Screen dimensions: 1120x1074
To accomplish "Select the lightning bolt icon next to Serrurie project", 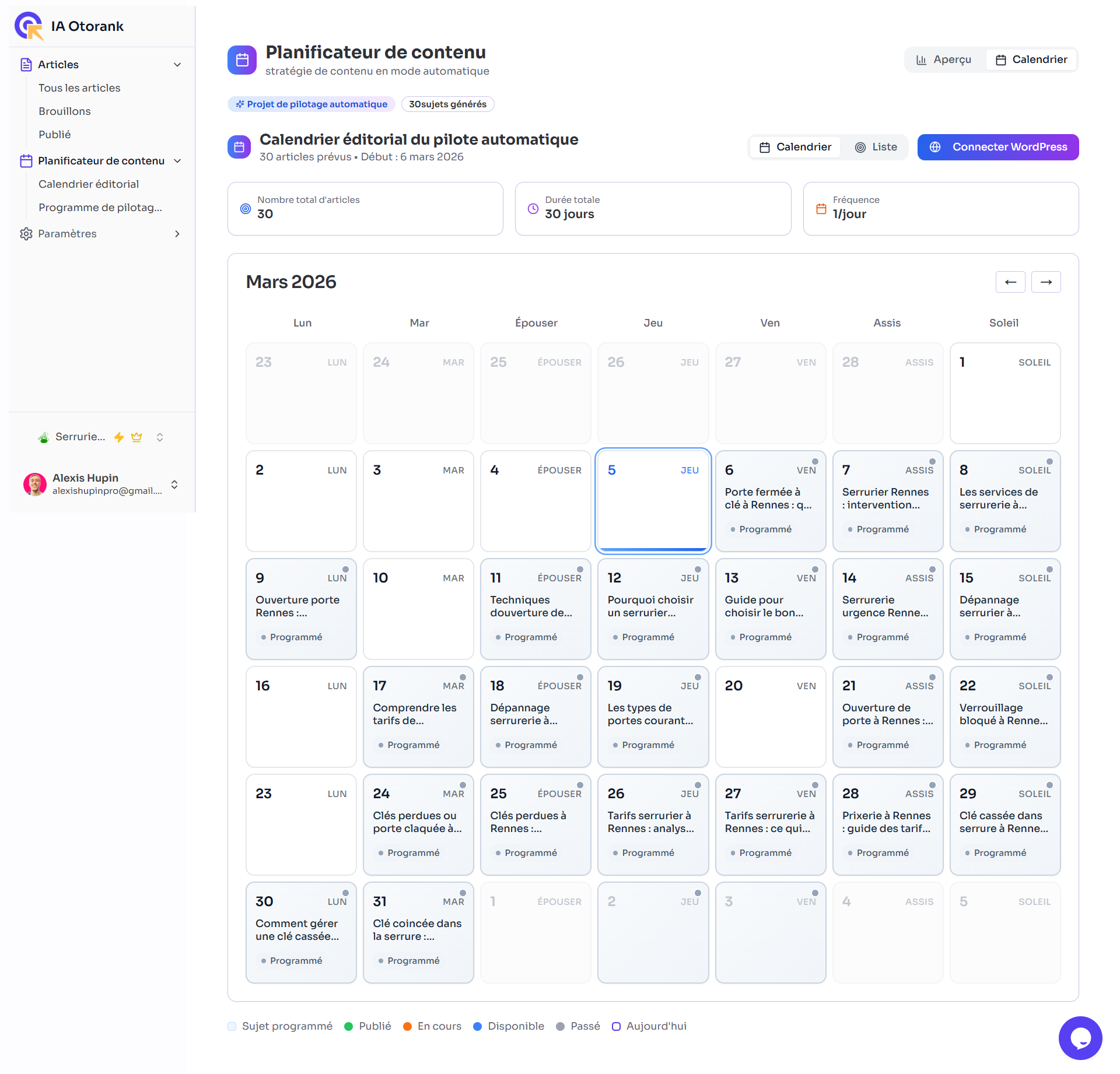I will [119, 437].
